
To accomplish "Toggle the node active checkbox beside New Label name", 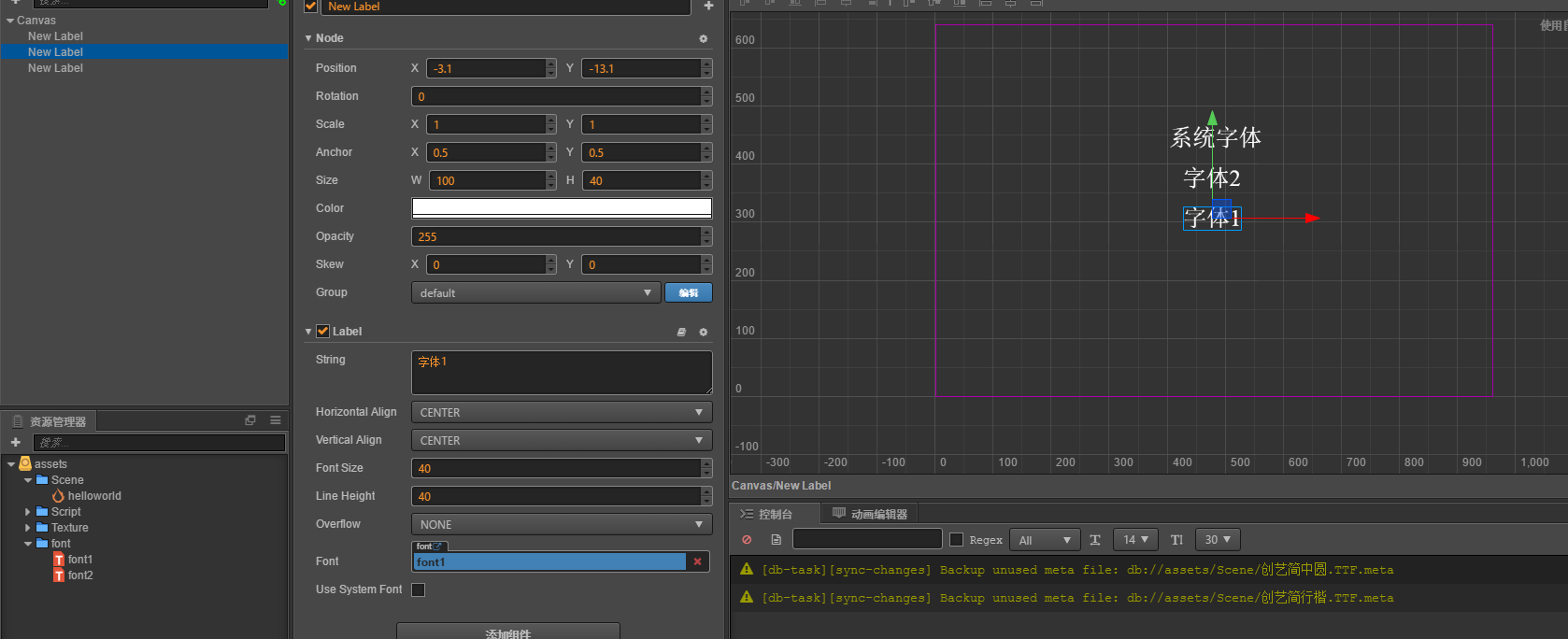I will [x=311, y=6].
